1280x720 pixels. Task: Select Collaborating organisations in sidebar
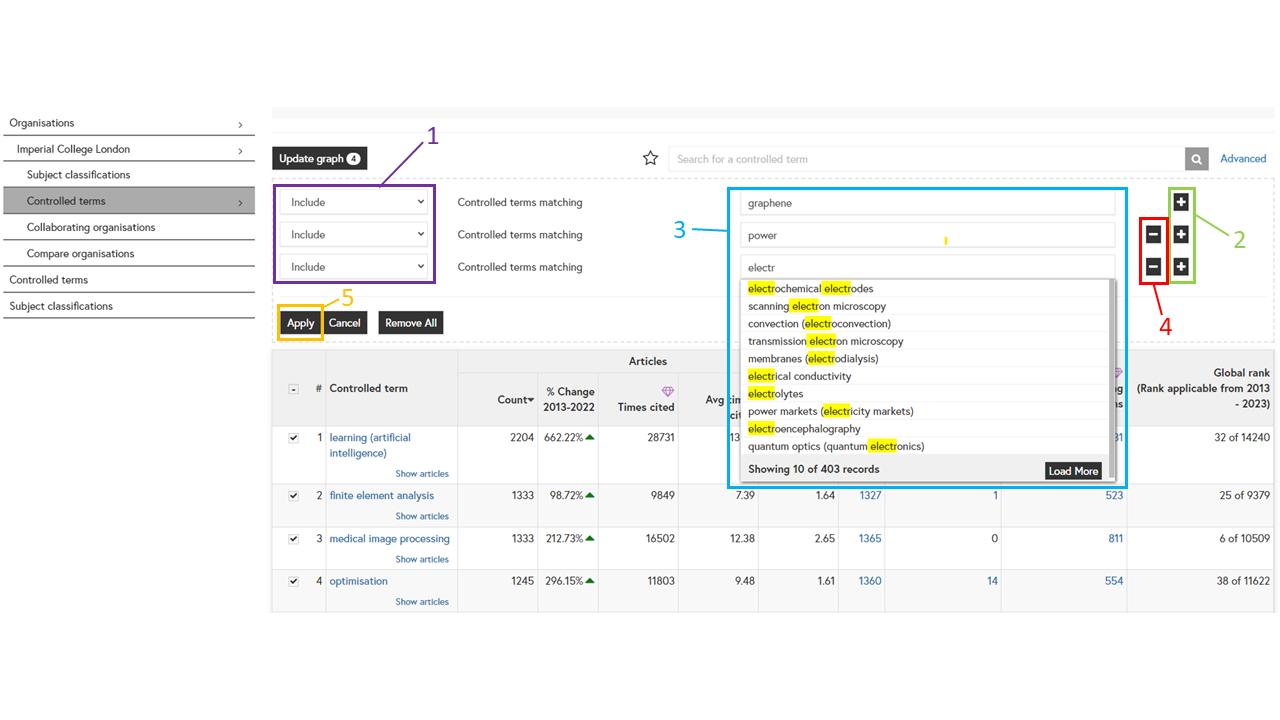tap(91, 227)
